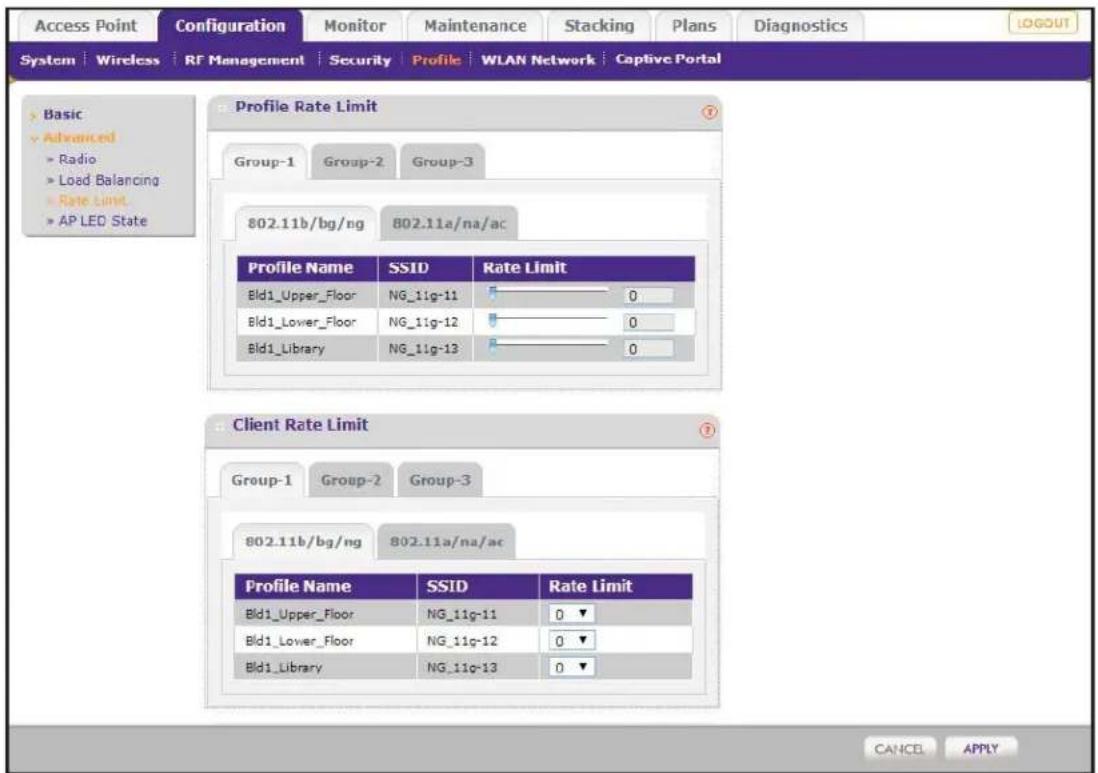Screen dimensions: 1098x773
Task: Expand the Basic sidebar section
Action: coord(62,114)
